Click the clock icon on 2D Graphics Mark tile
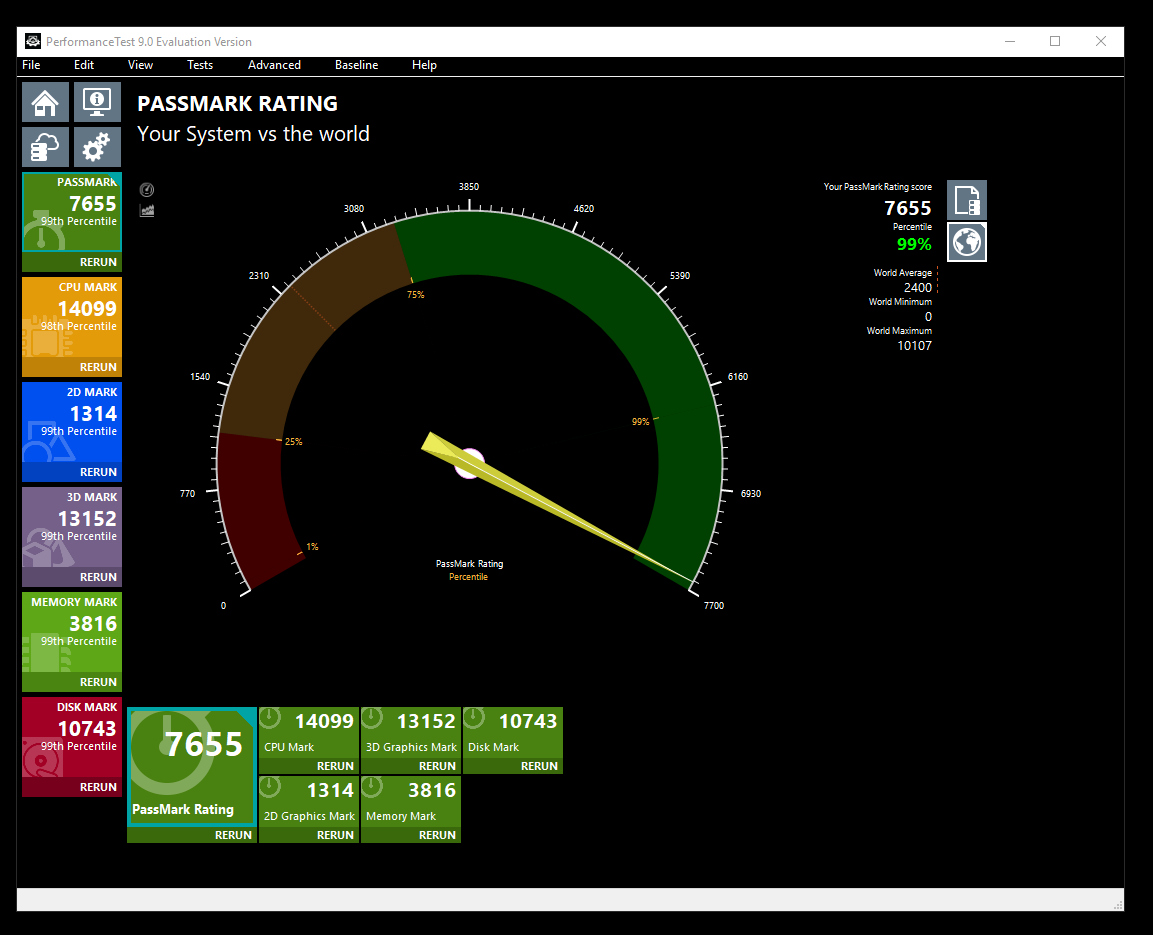The height and width of the screenshot is (935, 1153). (x=271, y=787)
